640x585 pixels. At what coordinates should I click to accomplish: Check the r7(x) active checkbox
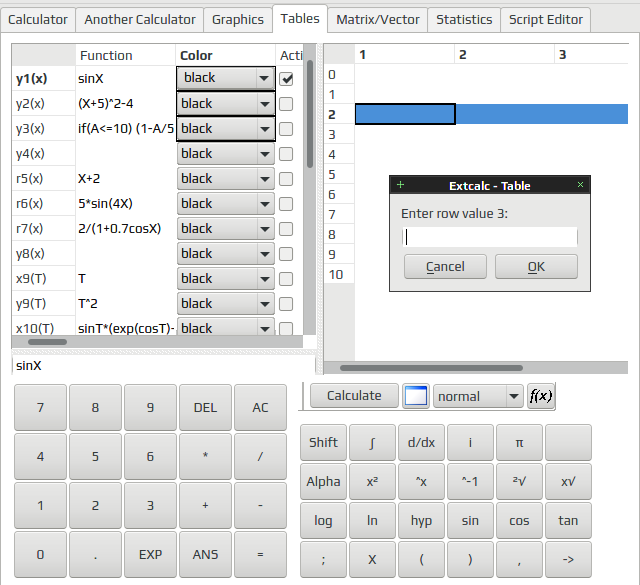pos(286,229)
